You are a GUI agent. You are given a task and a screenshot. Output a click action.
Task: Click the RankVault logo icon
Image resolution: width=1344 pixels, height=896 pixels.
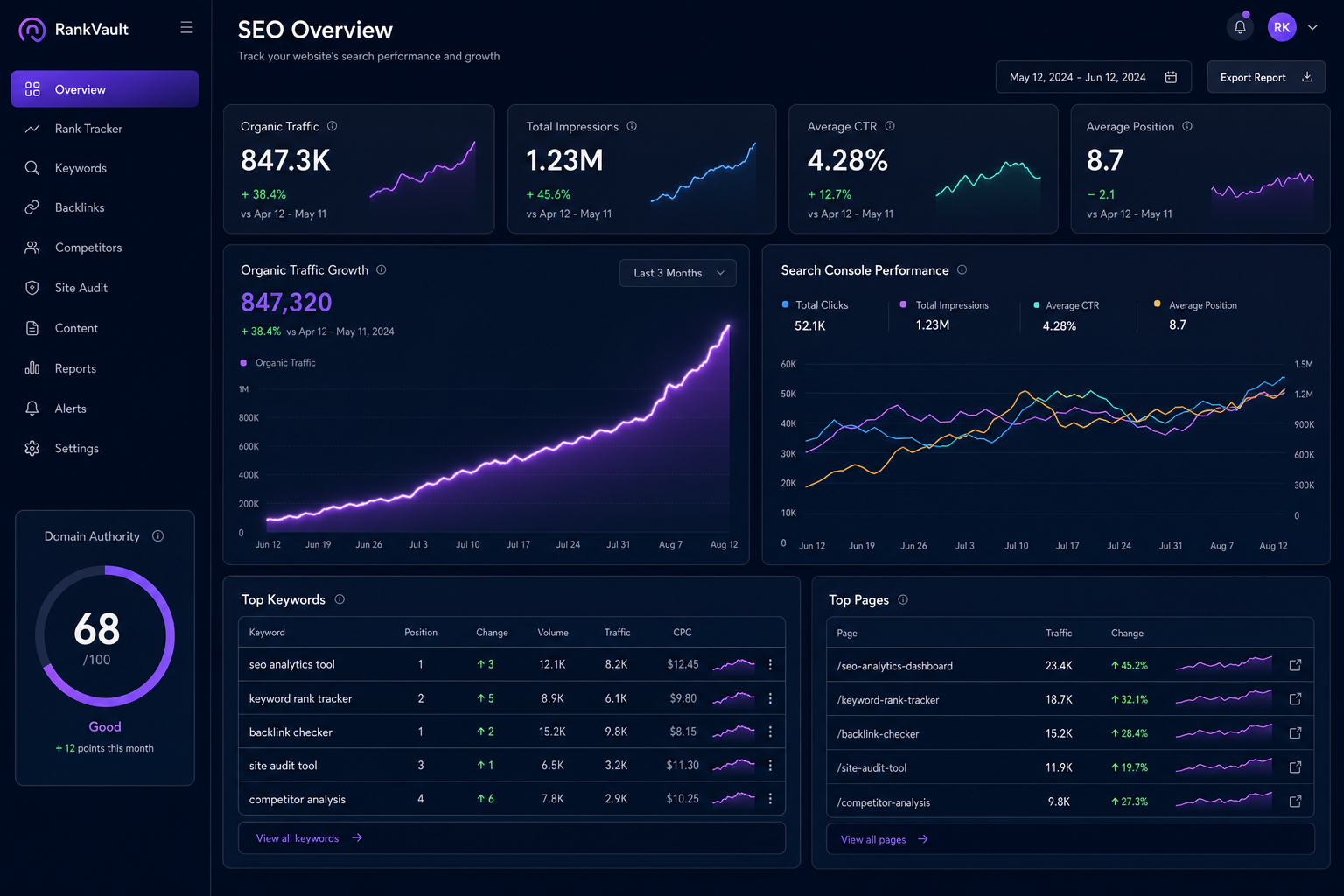click(x=32, y=30)
